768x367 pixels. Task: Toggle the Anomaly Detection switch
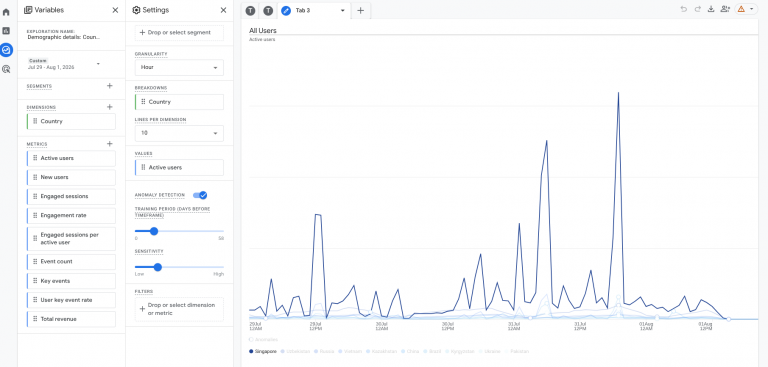pyautogui.click(x=200, y=195)
